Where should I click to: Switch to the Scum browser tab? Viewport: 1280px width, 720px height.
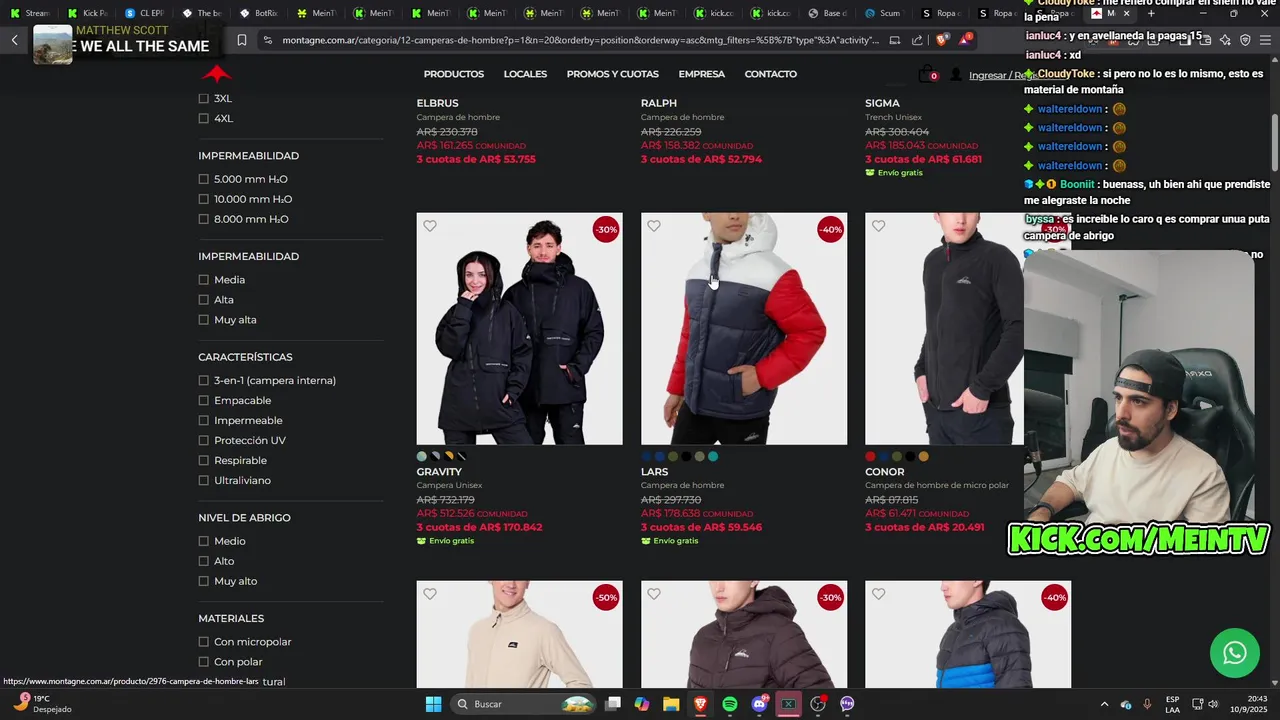coord(883,13)
